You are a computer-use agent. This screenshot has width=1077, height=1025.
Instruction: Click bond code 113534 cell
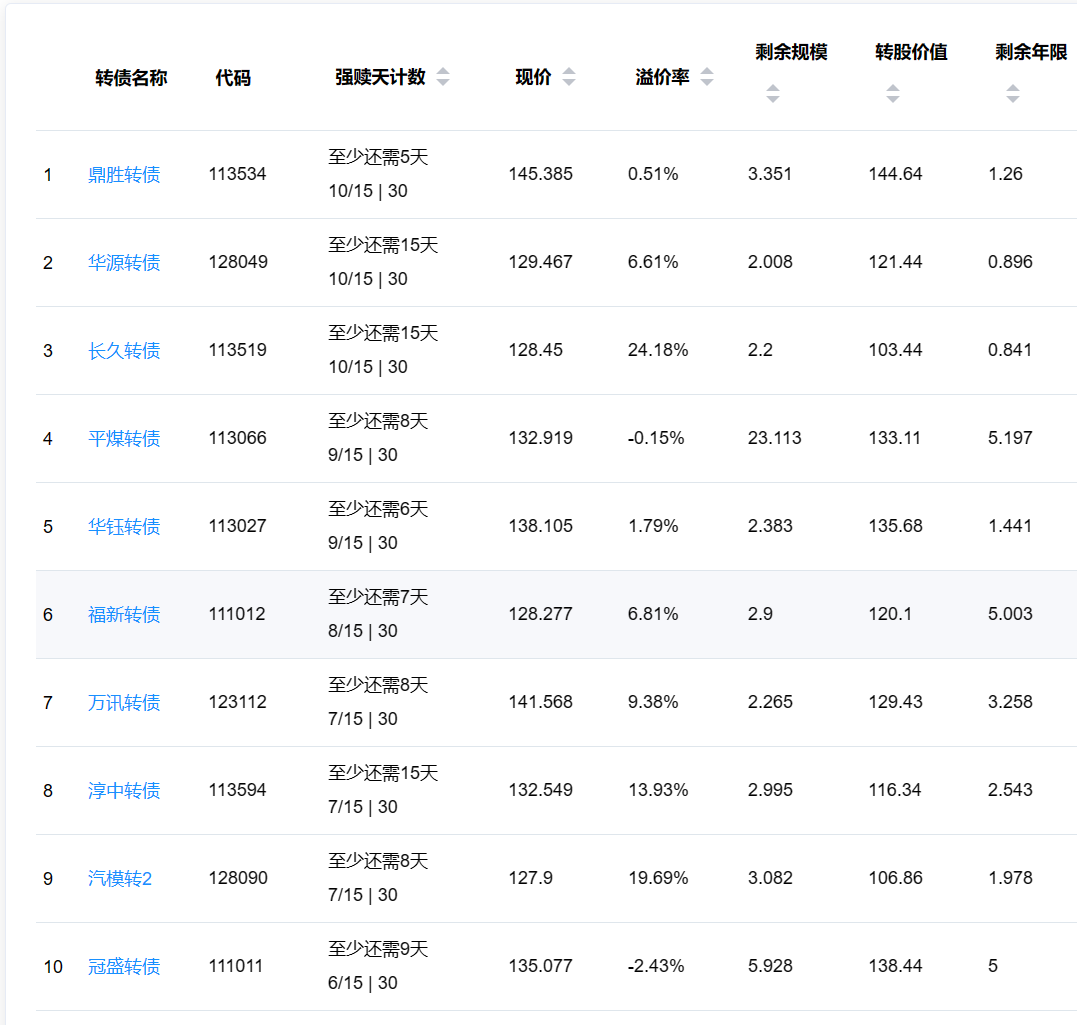[238, 174]
